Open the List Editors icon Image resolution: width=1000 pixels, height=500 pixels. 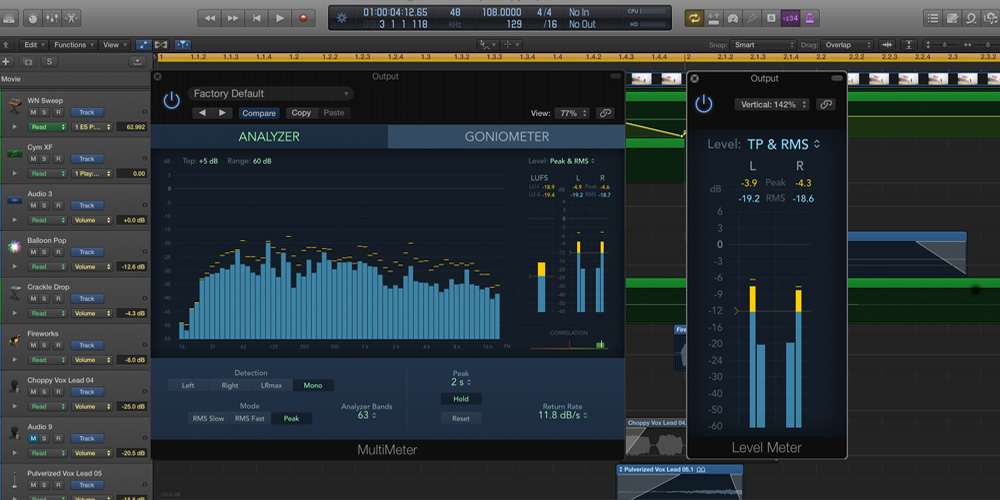(933, 18)
